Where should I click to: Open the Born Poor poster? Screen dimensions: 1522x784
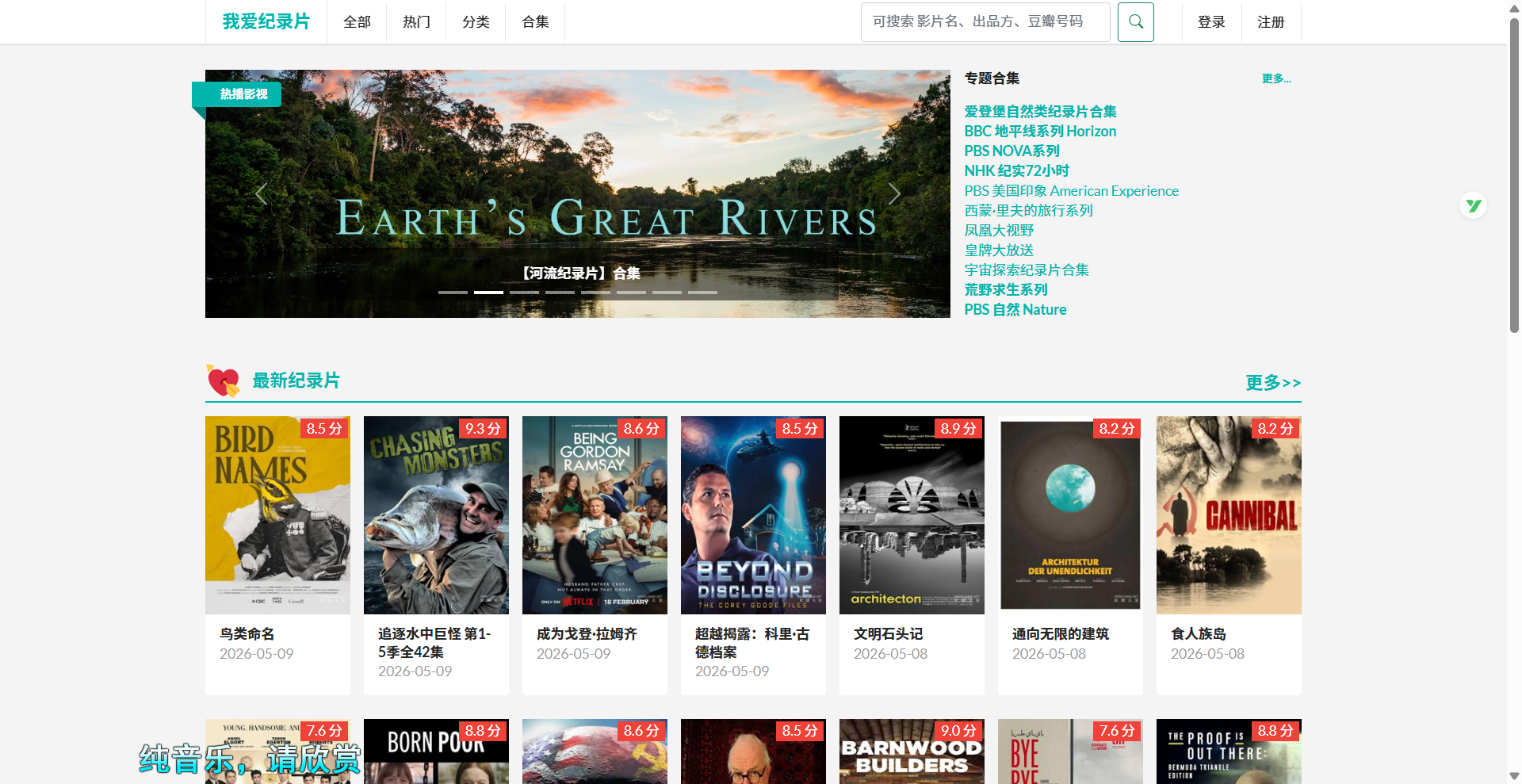436,751
